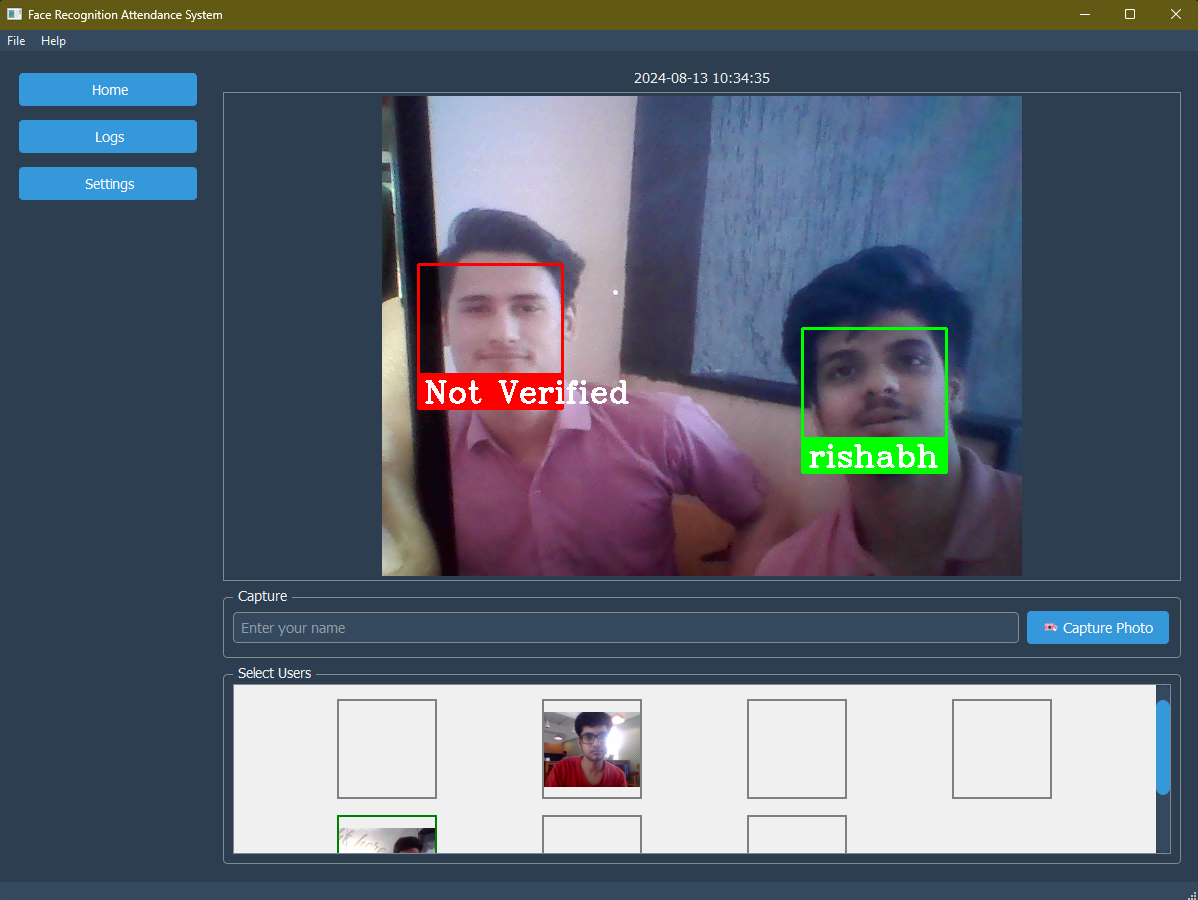
Task: Select the user thumbnail with red shirt
Action: click(x=592, y=749)
